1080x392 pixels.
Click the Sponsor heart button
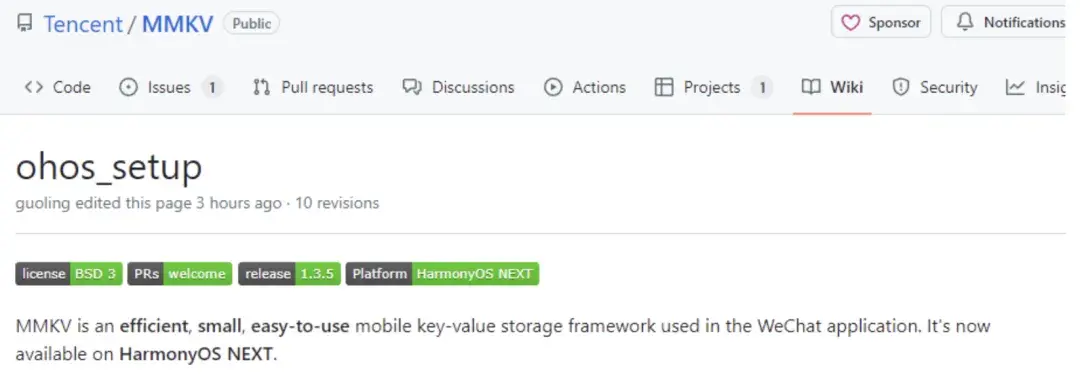(x=881, y=23)
